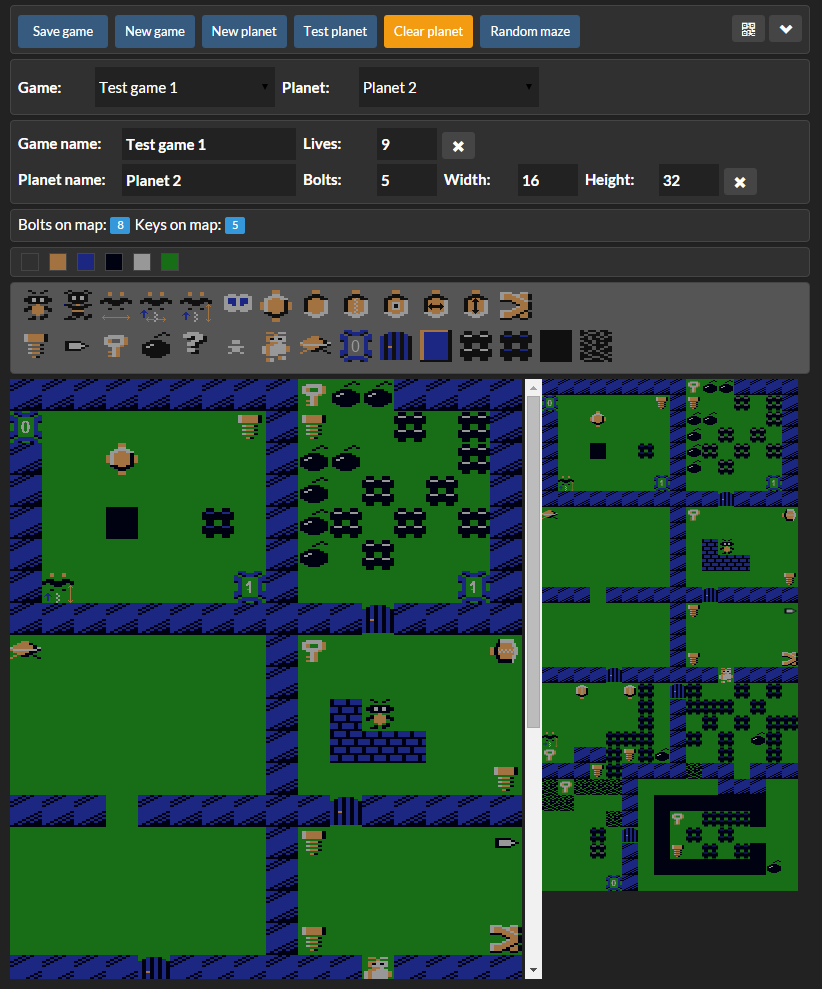Pick the bolt screw tile in the palette
The image size is (822, 989).
[35, 346]
